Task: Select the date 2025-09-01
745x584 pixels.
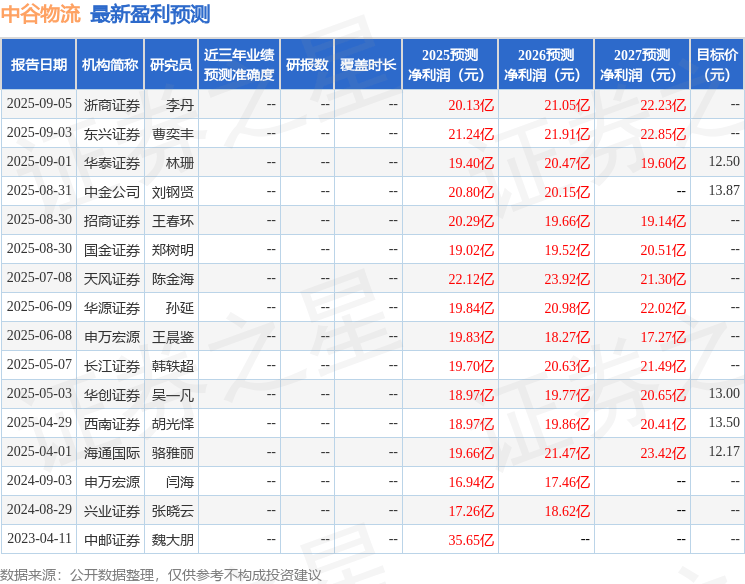Action: tap(39, 162)
